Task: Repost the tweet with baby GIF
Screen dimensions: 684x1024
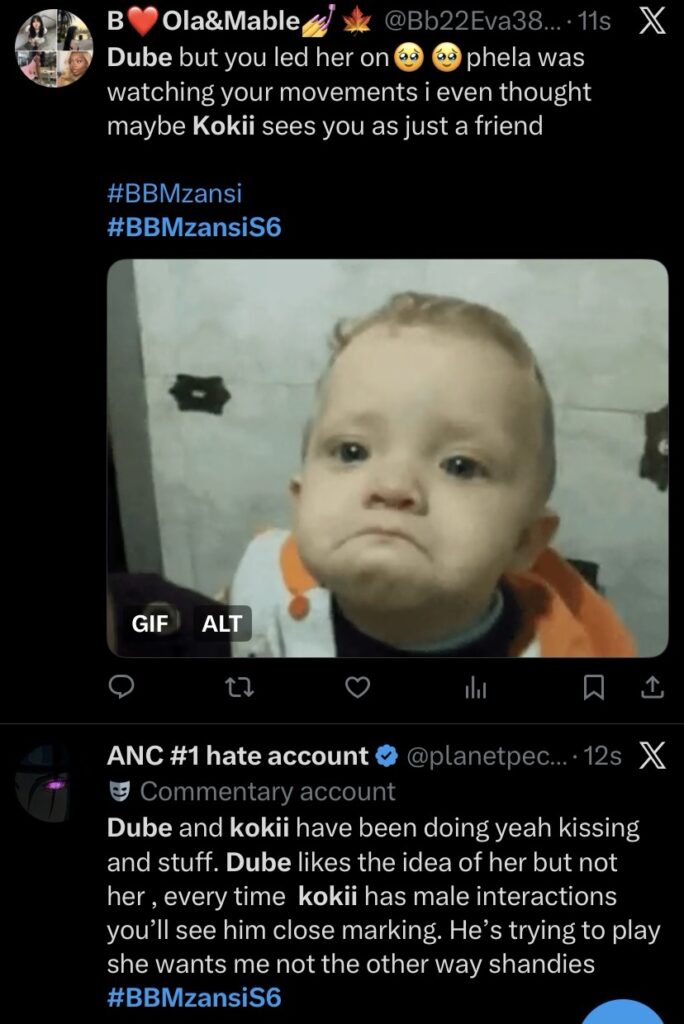Action: click(x=239, y=686)
